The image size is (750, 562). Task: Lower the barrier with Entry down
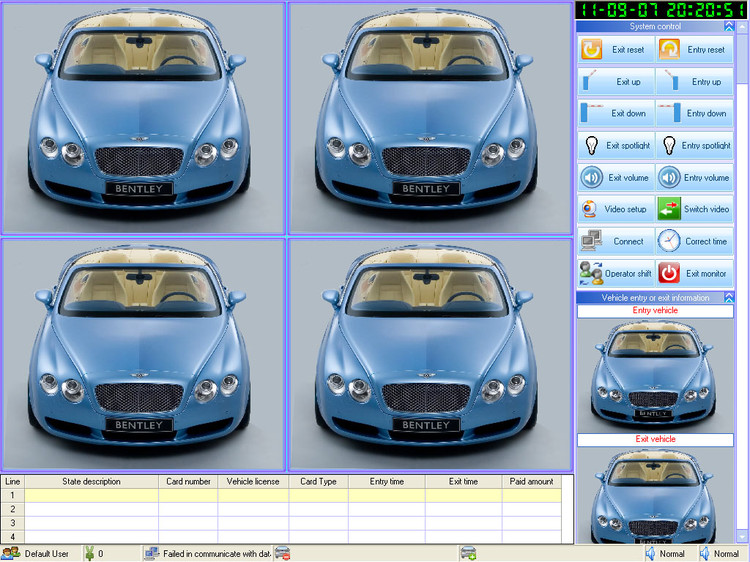point(694,113)
